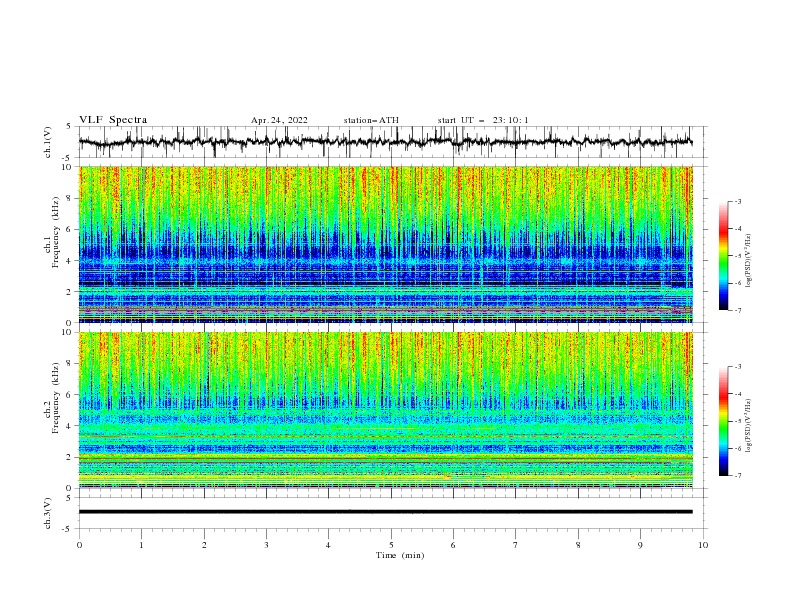
Task: Click the time axis tick '2'
Action: 204,545
